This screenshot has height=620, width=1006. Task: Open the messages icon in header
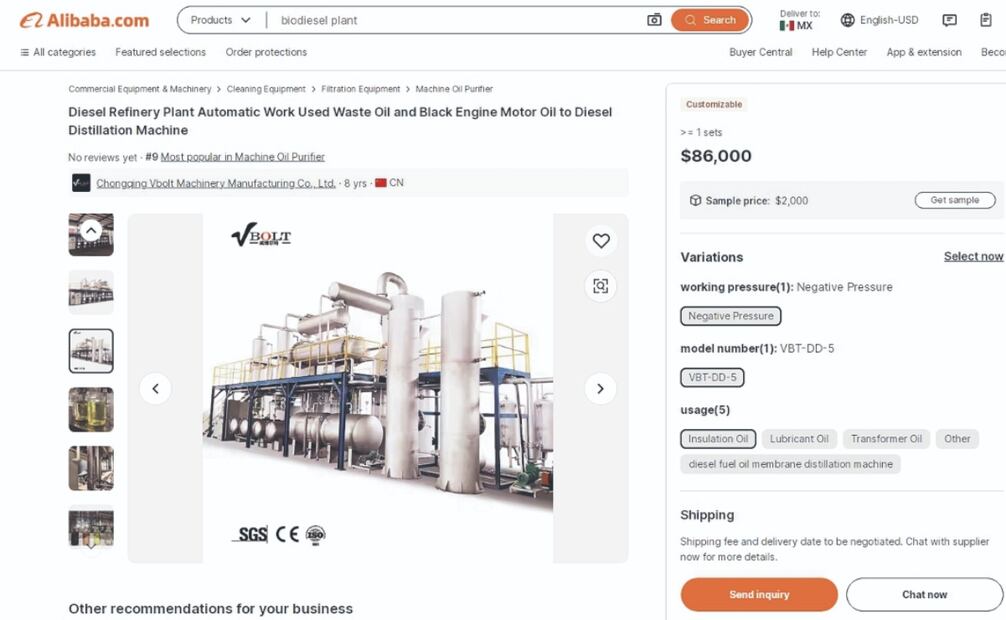click(x=949, y=20)
